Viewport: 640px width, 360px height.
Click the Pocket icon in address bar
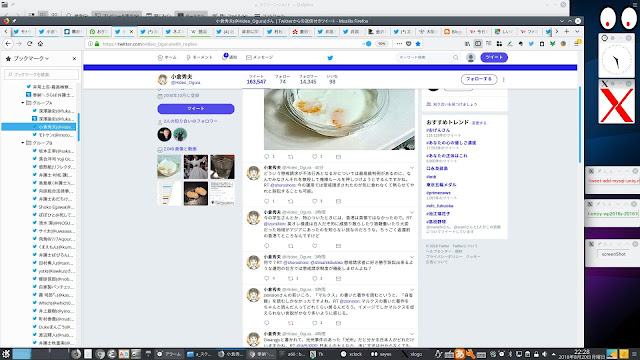pos(409,44)
